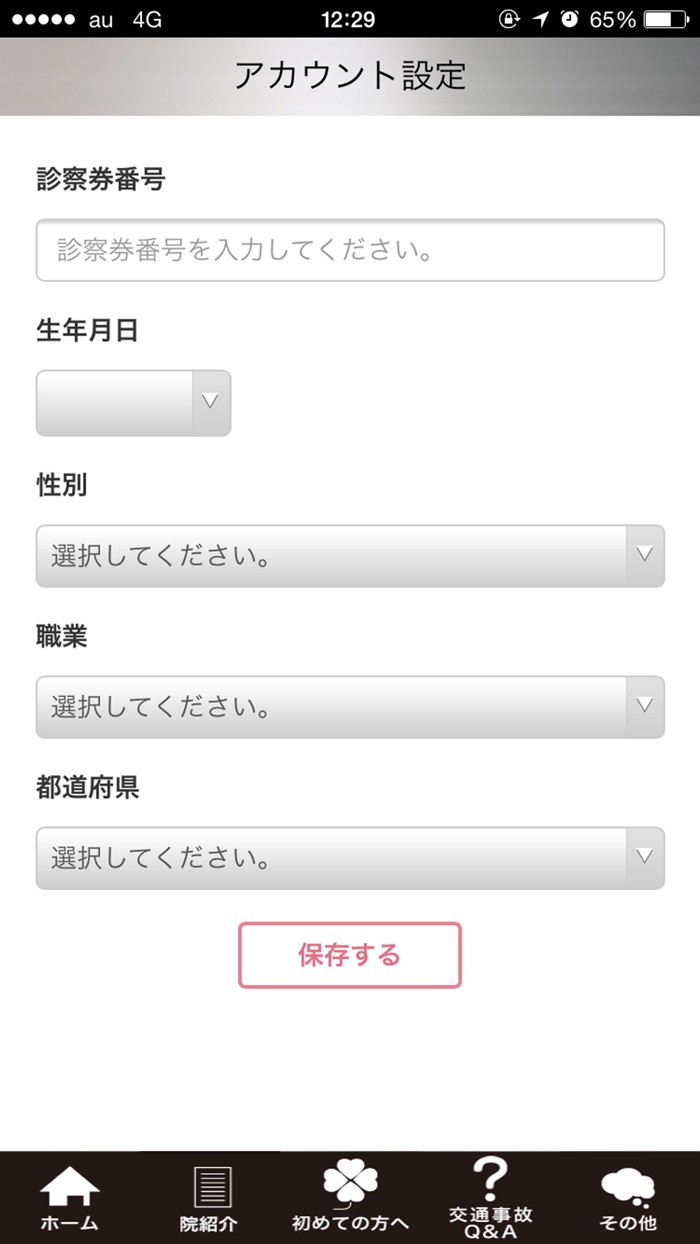Open the 生年月日 birthdate dropdown
Screen dimensions: 700x1244
[133, 403]
